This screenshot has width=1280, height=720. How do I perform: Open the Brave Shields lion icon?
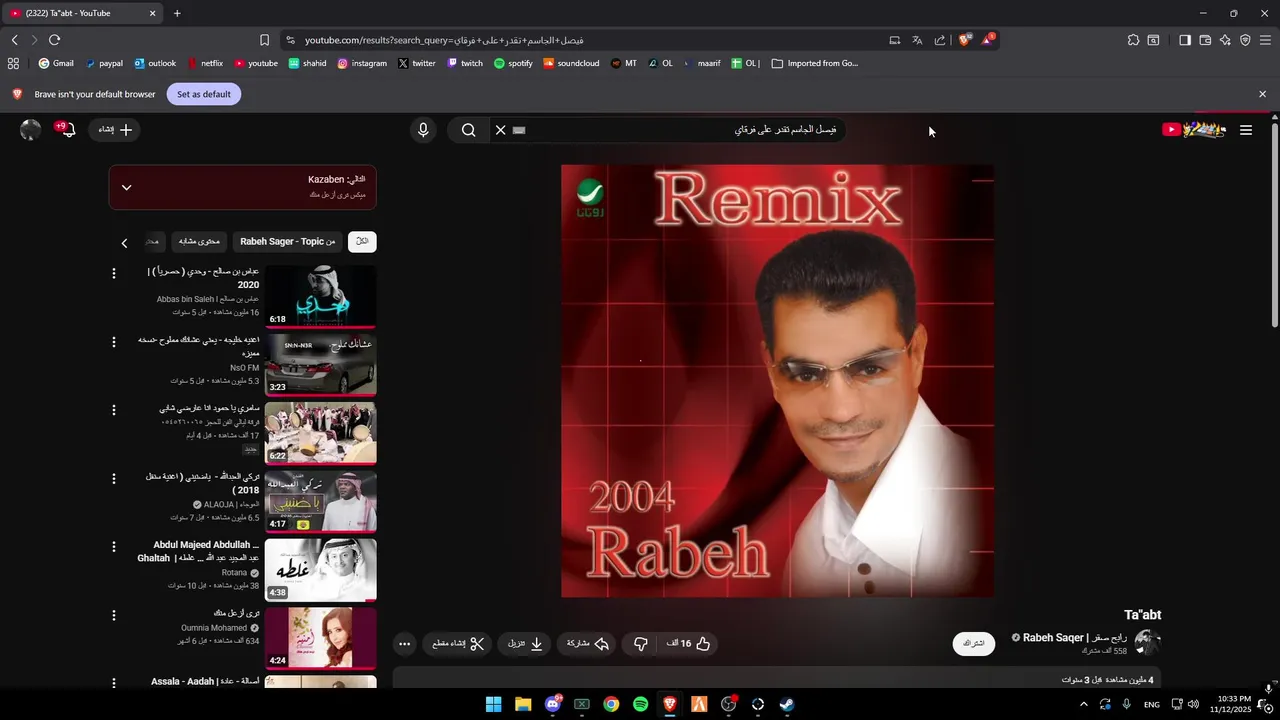[x=965, y=40]
